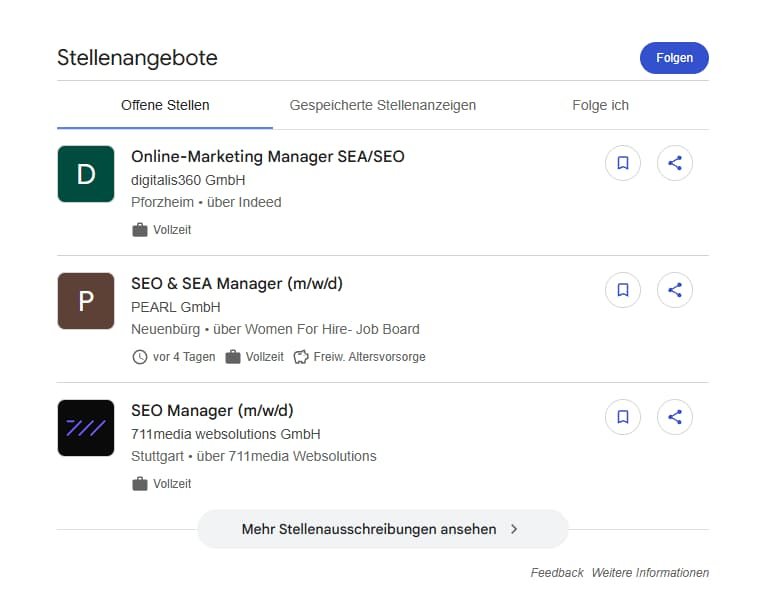Click Vollzeit label in 711media listing
Screen dimensions: 763x612
pos(172,484)
